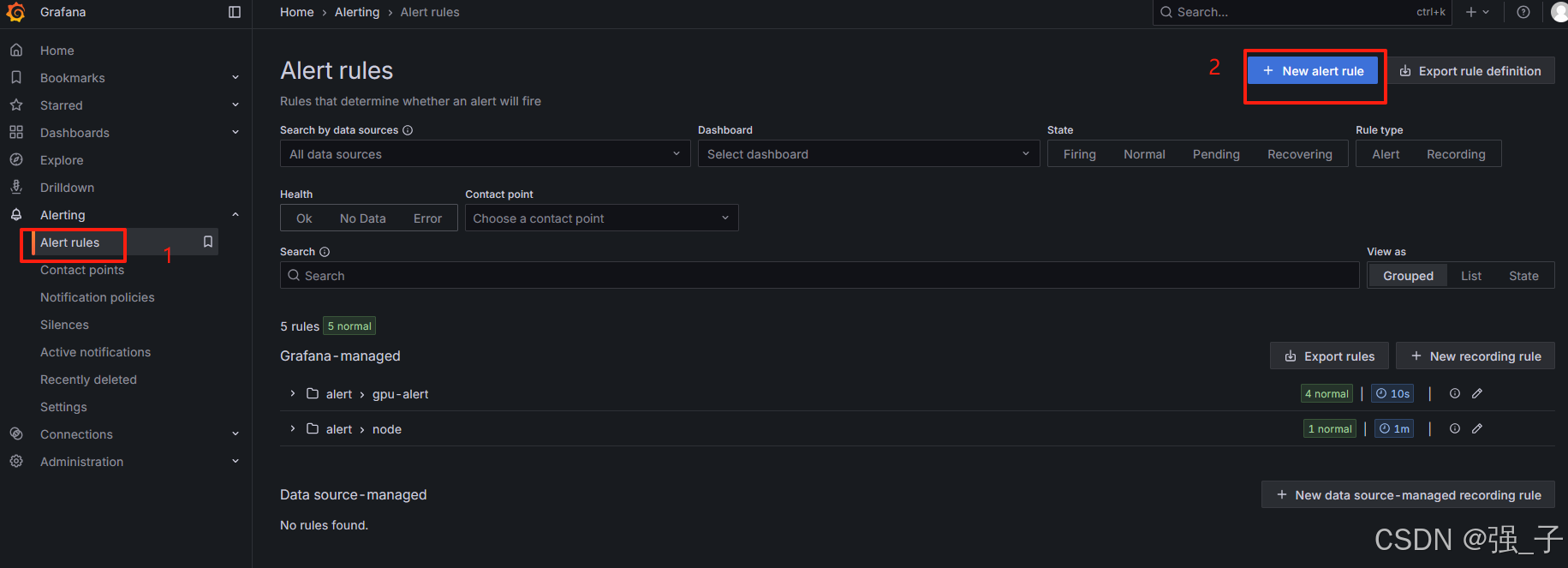The image size is (1568, 568).
Task: Expand the Dashboards sidebar section
Action: coord(235,133)
